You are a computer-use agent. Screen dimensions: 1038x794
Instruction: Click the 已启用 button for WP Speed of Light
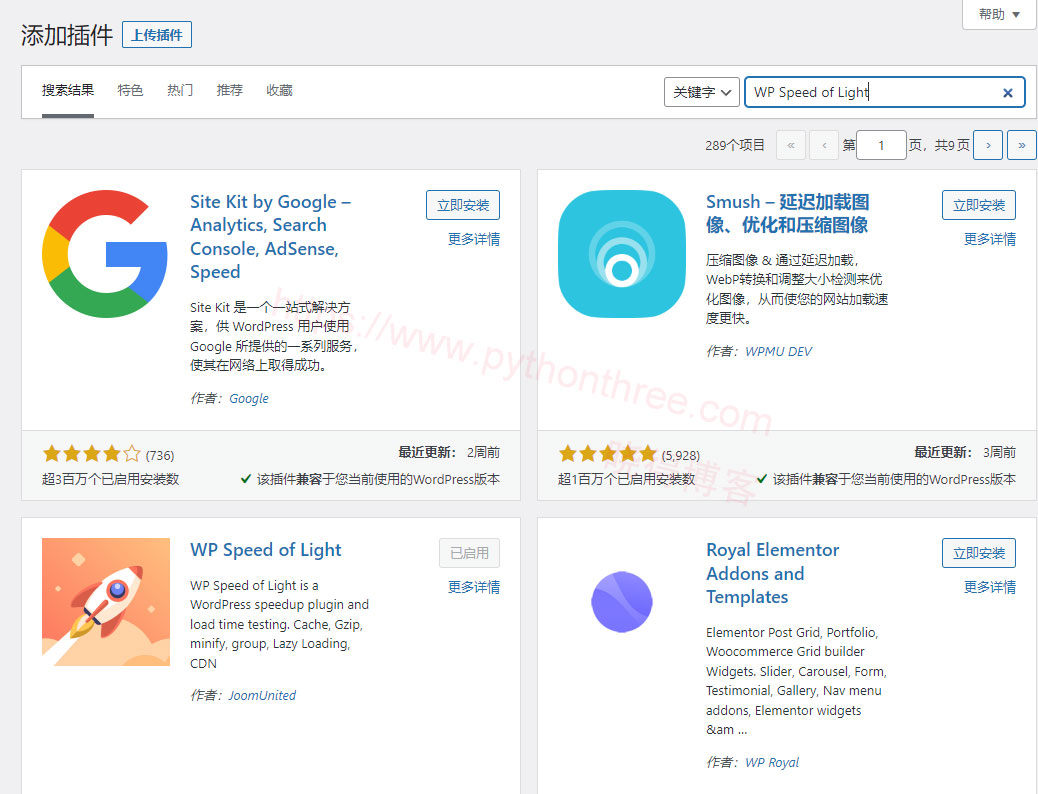point(469,553)
